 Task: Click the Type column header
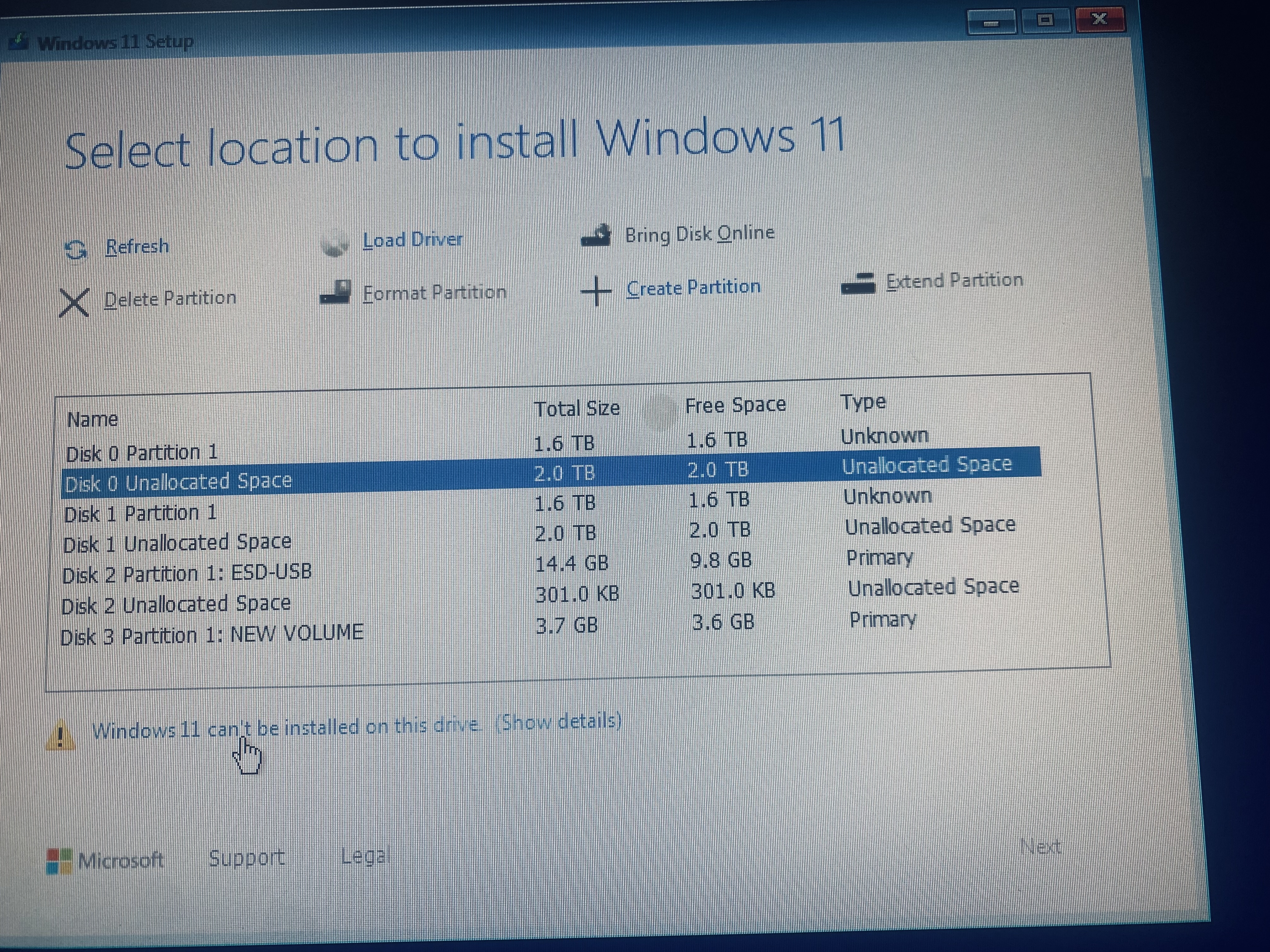863,403
